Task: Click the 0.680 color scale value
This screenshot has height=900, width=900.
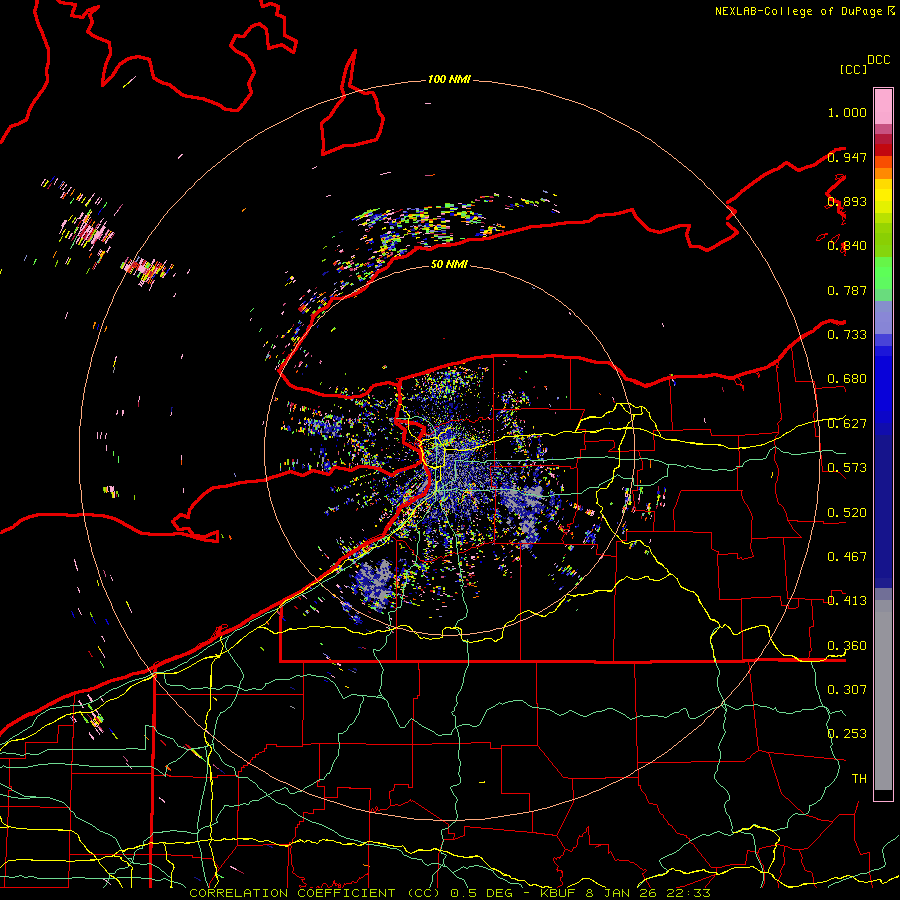Action: pyautogui.click(x=847, y=379)
